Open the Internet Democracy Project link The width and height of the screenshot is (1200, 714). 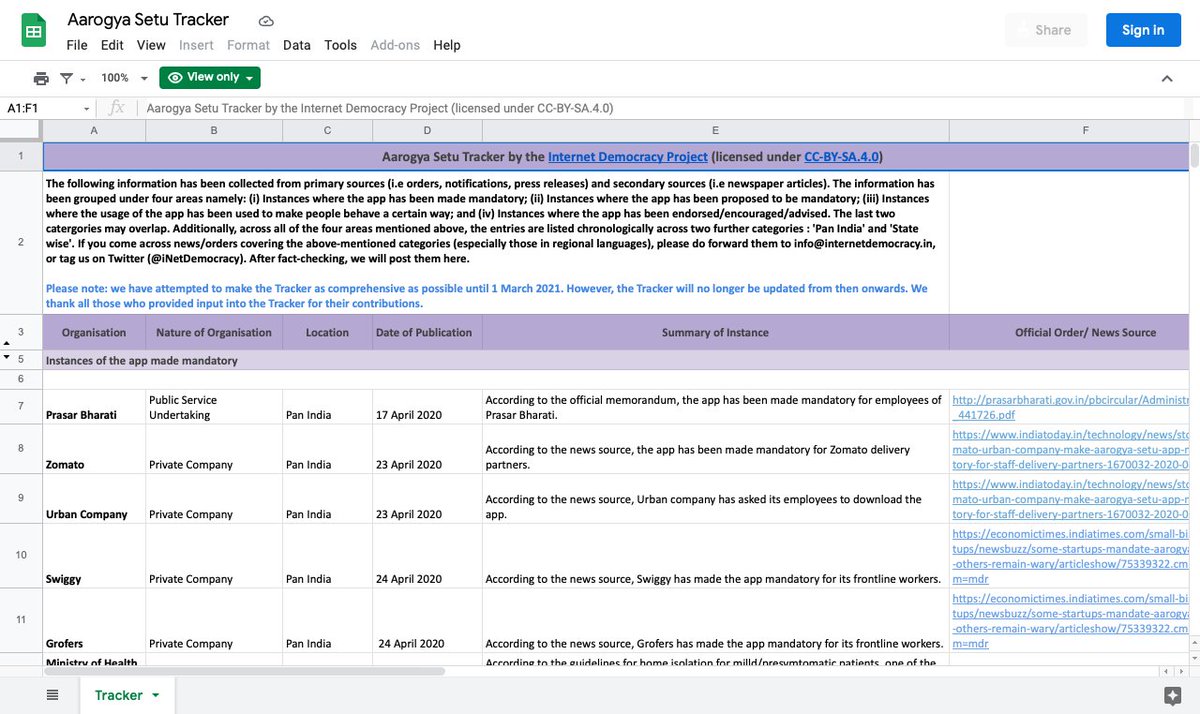pyautogui.click(x=628, y=157)
